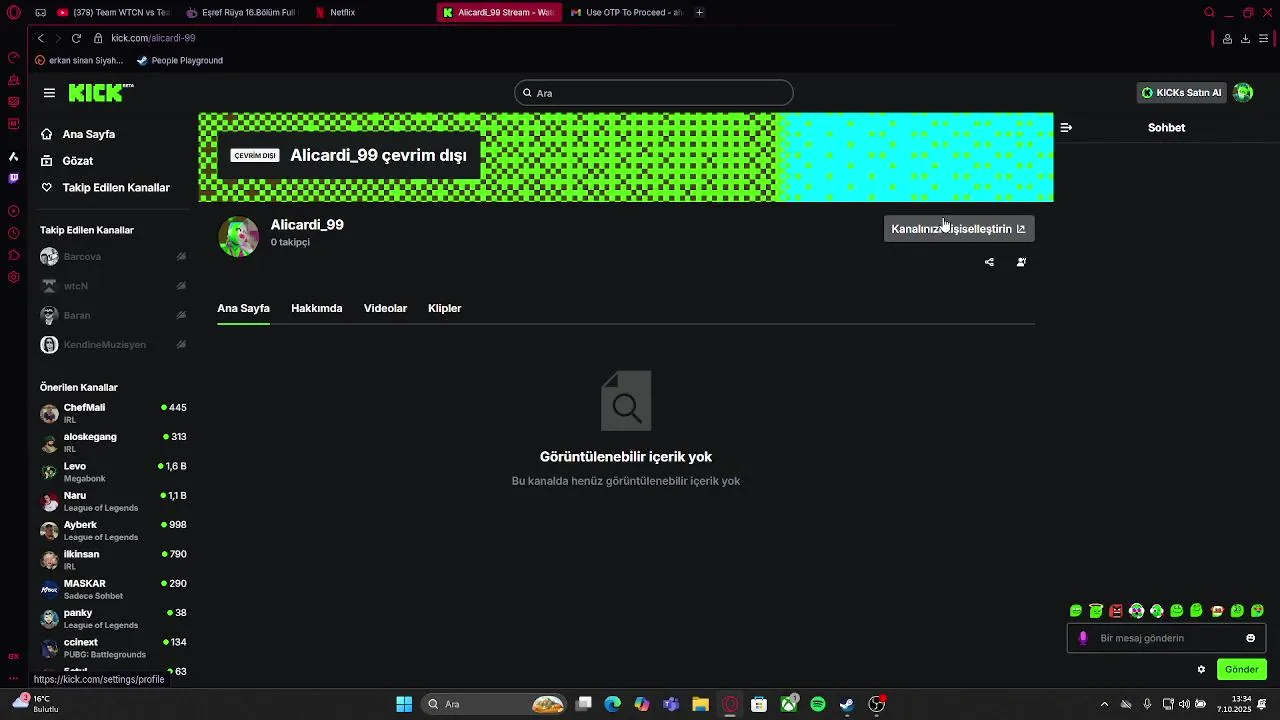Open aloskegang recommended channel

tap(113, 442)
